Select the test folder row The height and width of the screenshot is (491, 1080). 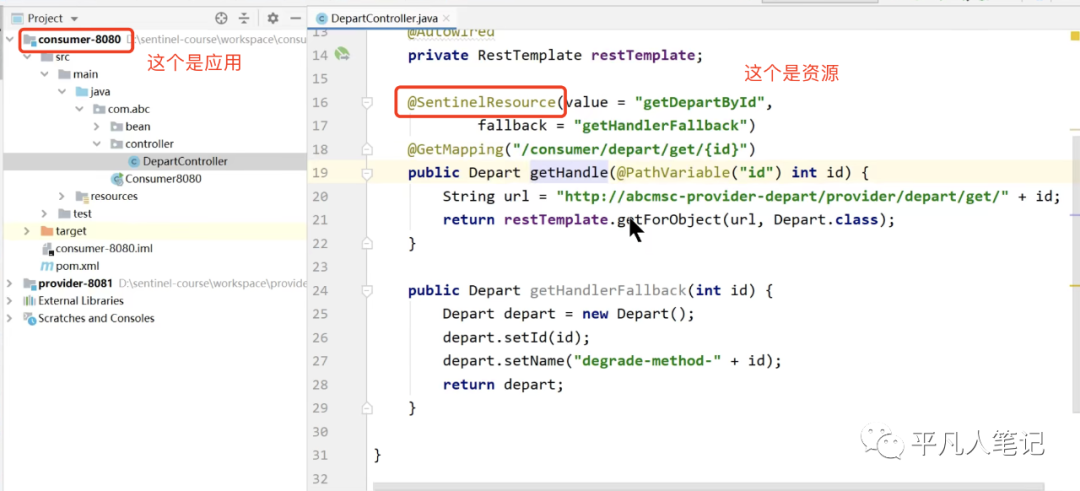tap(155, 213)
